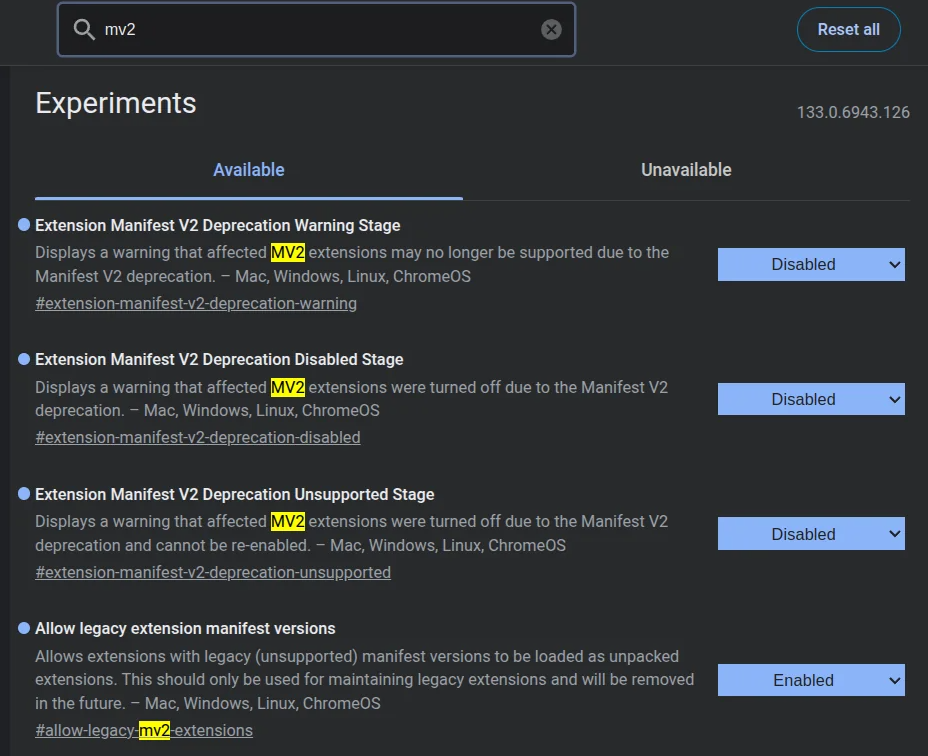Open the Deprecation Warning Stage dropdown
The image size is (928, 756).
pyautogui.click(x=810, y=265)
